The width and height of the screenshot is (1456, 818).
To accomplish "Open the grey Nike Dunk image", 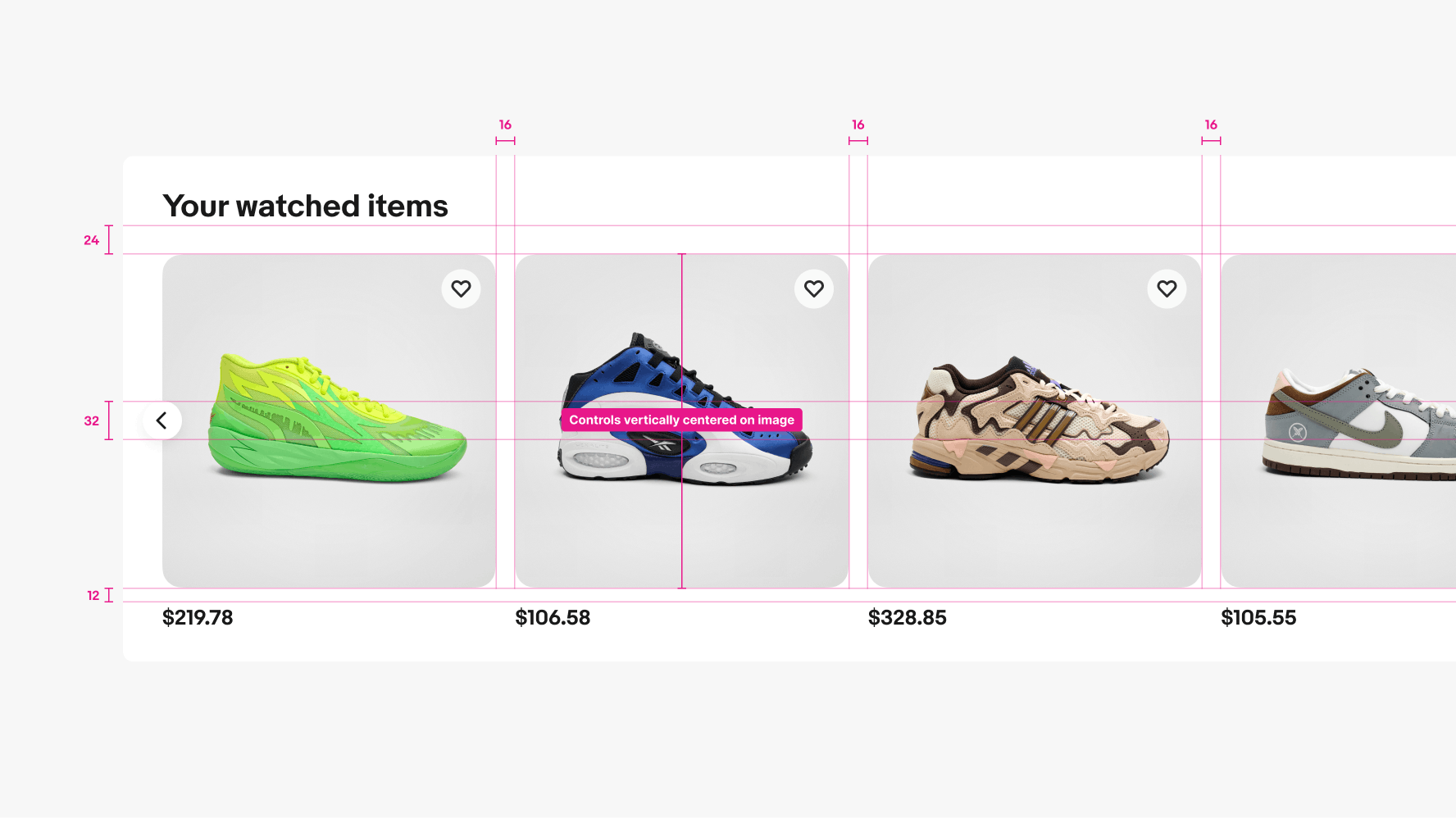I will pos(1339,420).
